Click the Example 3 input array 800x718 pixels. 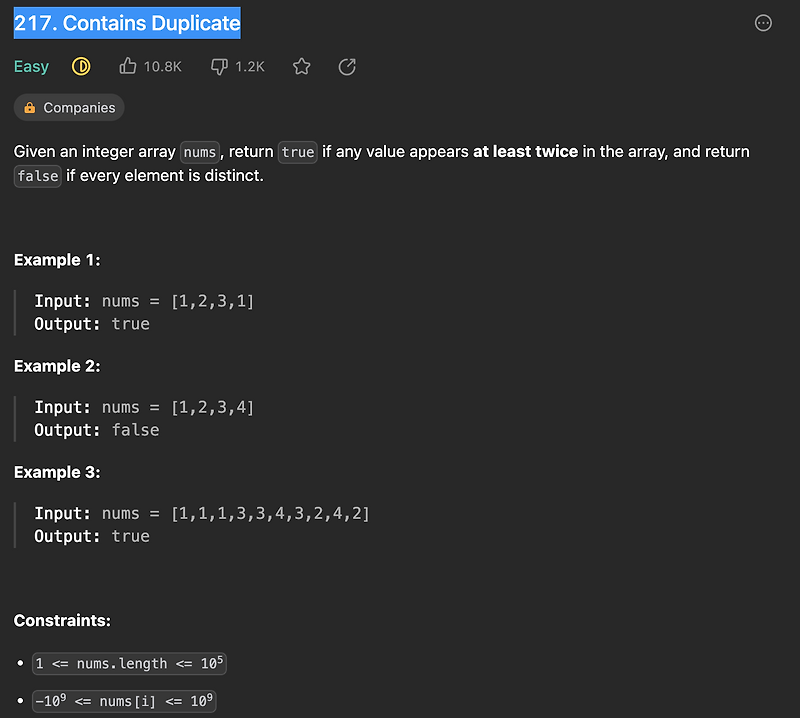point(270,513)
